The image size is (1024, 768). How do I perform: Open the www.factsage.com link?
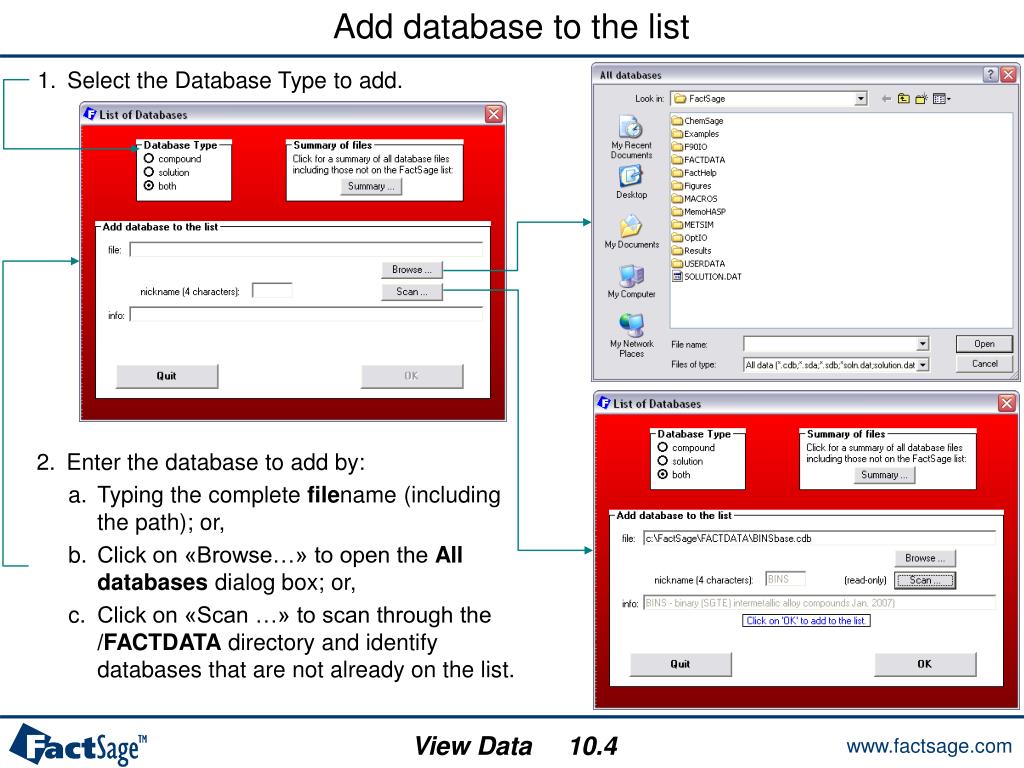click(929, 746)
